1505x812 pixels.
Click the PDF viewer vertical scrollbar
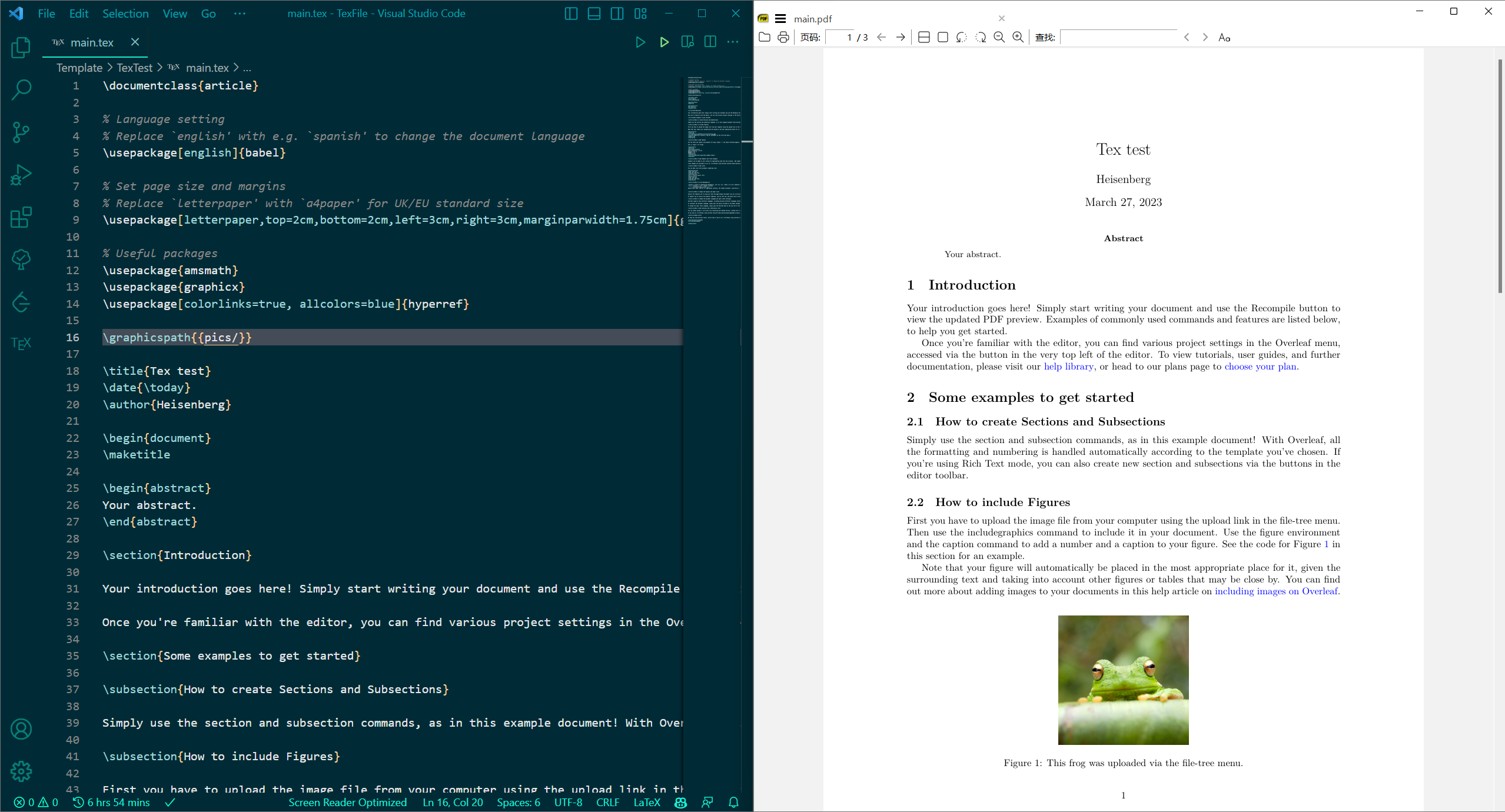tap(1500, 177)
